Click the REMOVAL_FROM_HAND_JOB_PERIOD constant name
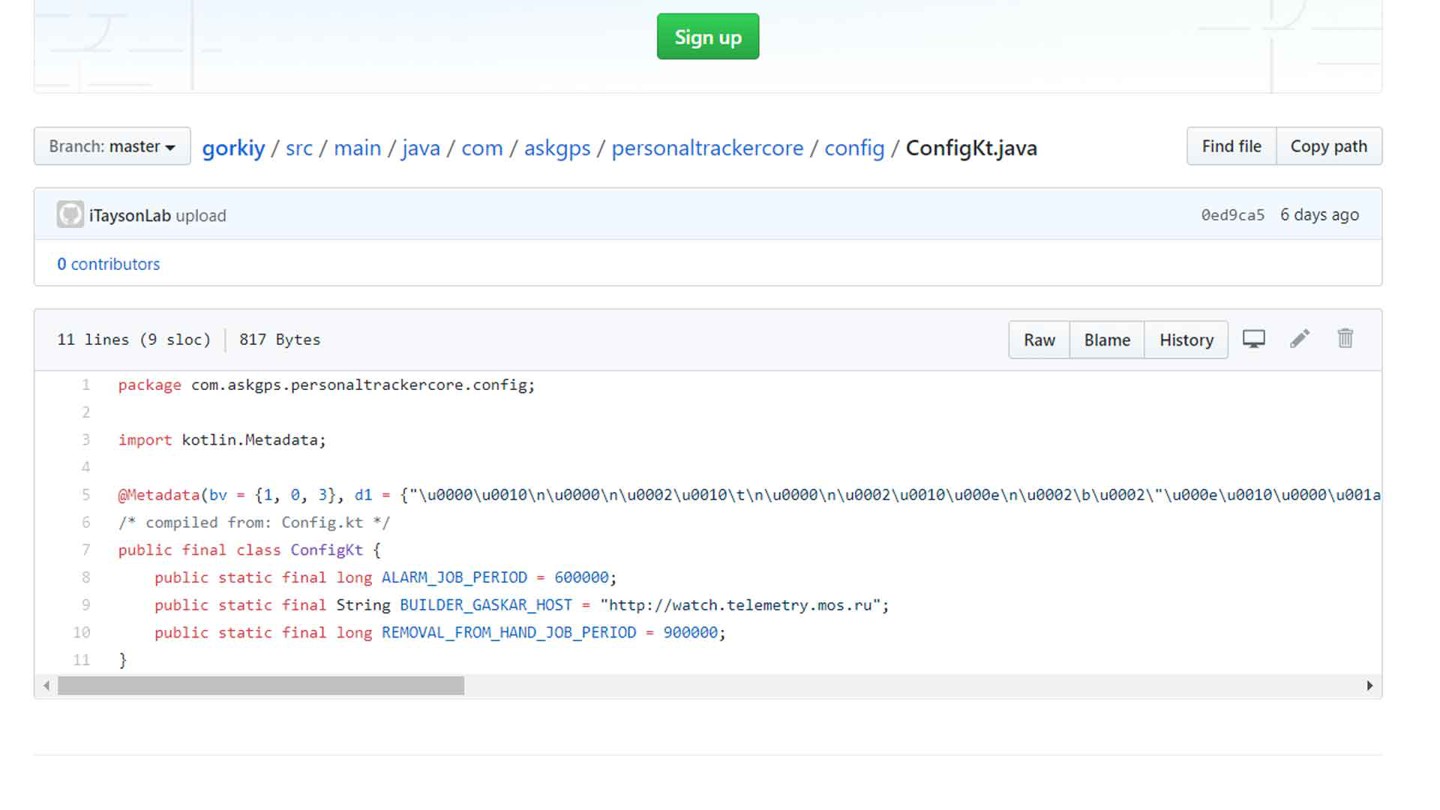 click(x=509, y=633)
